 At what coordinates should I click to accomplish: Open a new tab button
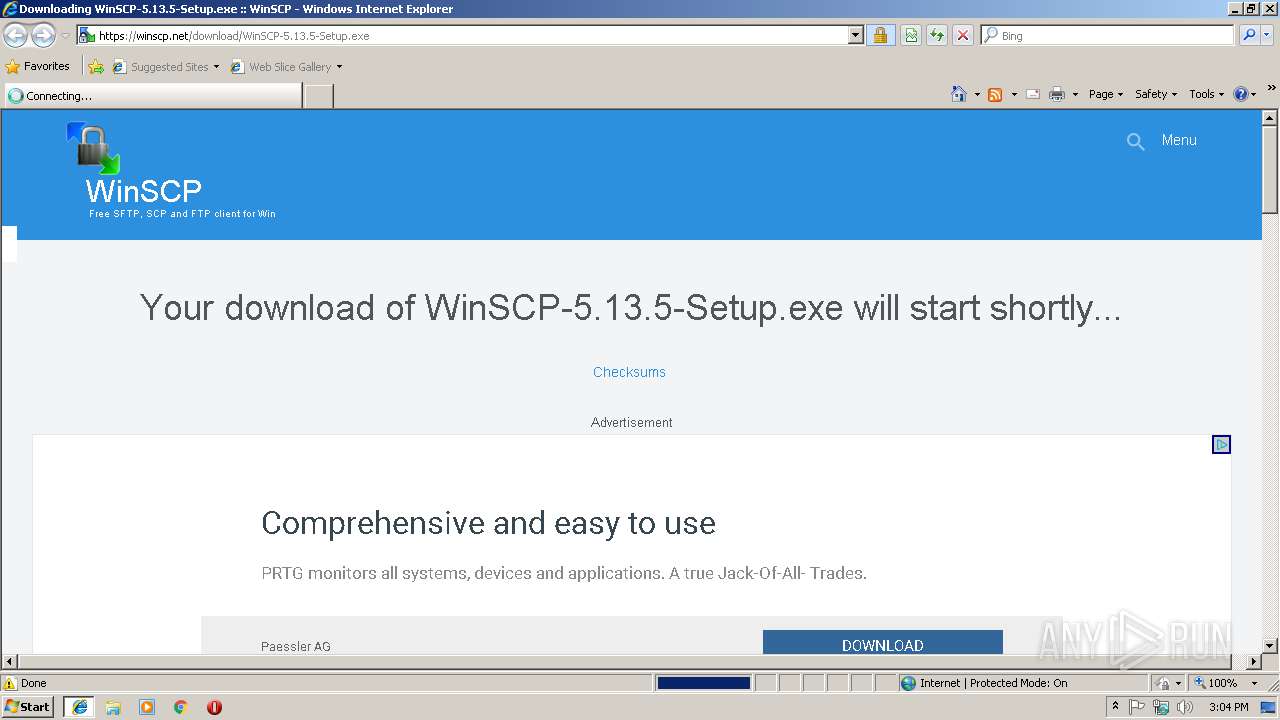(319, 96)
